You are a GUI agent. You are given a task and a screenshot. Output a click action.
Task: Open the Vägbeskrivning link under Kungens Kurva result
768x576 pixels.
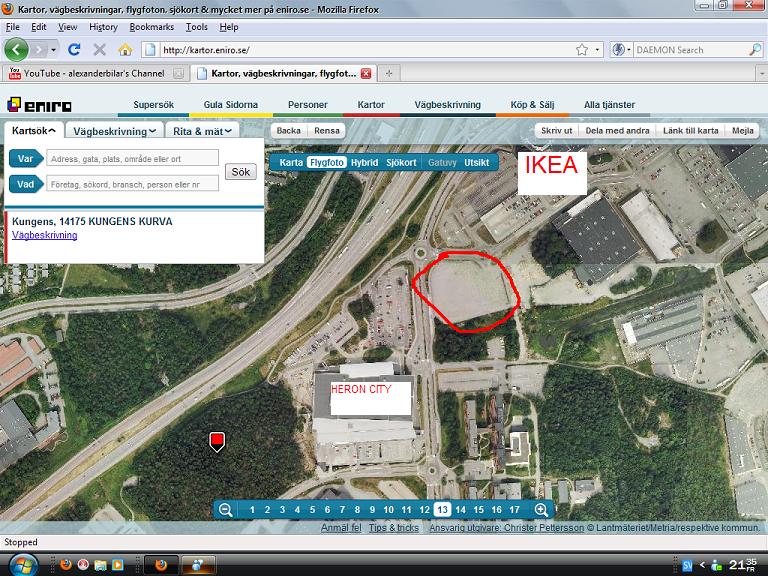(45, 235)
